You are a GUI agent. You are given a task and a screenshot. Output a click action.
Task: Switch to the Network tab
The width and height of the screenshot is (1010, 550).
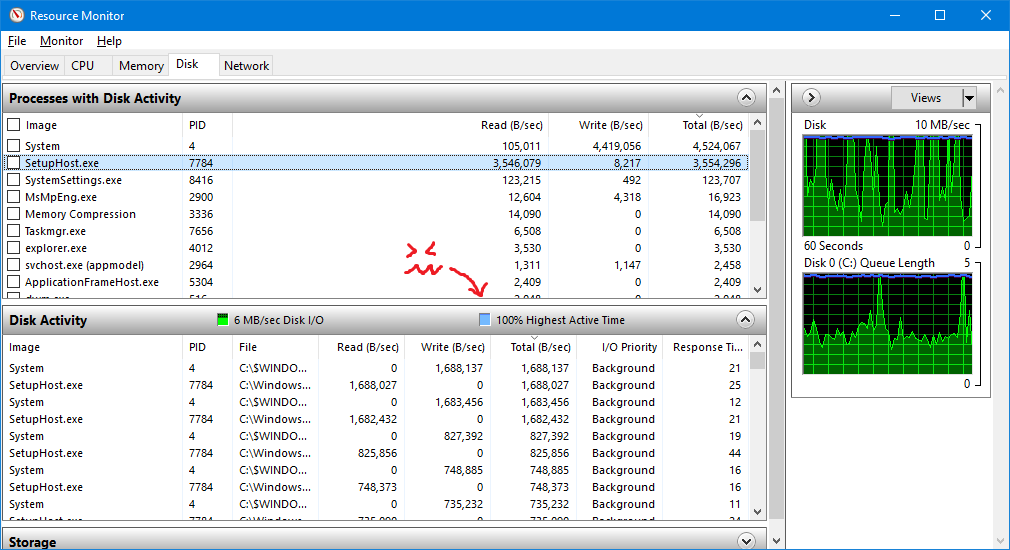click(x=246, y=66)
